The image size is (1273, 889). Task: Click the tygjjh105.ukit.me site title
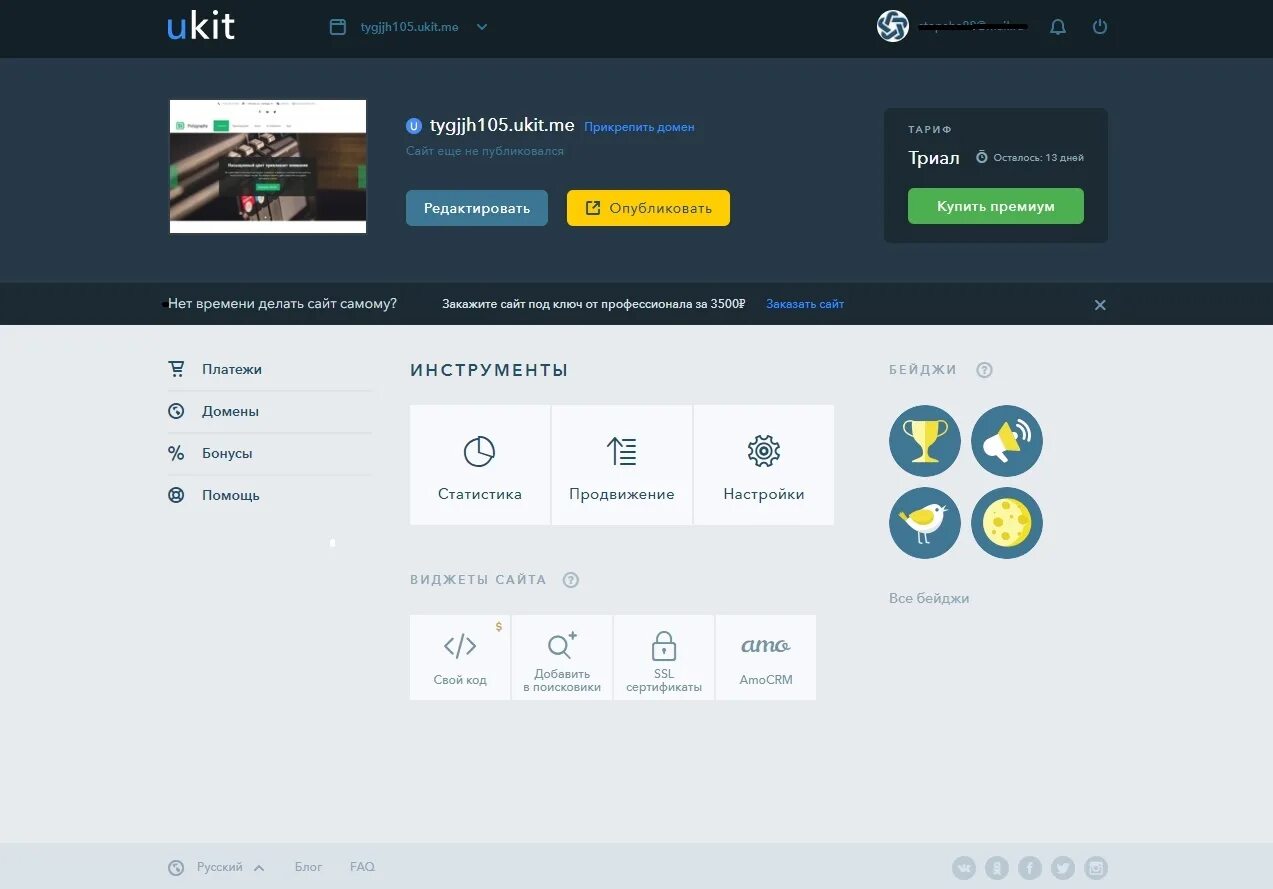(x=502, y=125)
